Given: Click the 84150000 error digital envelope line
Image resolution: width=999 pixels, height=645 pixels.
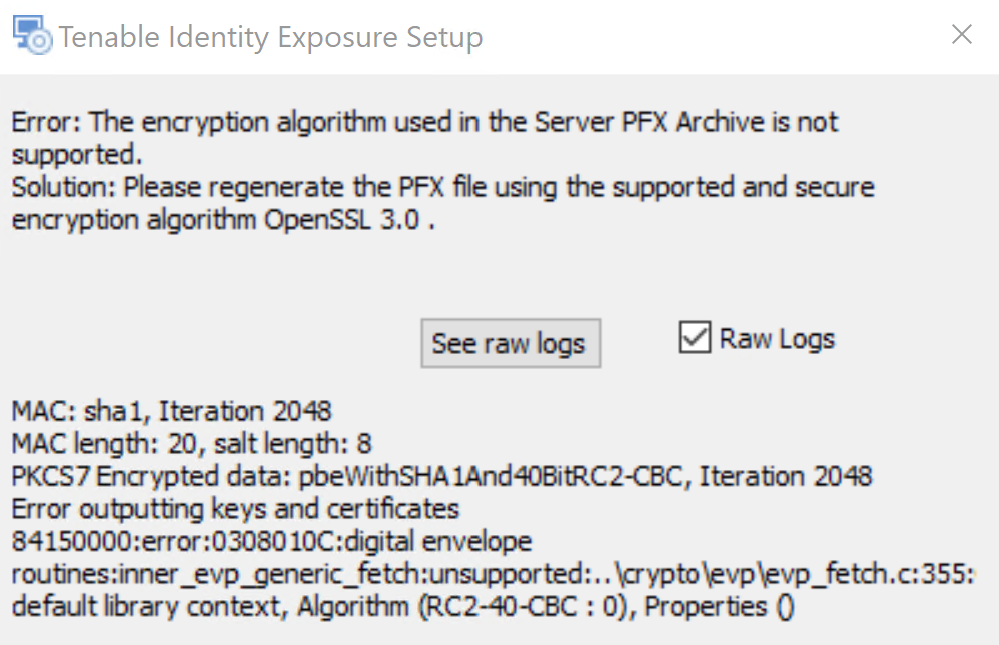Looking at the screenshot, I should (271, 541).
